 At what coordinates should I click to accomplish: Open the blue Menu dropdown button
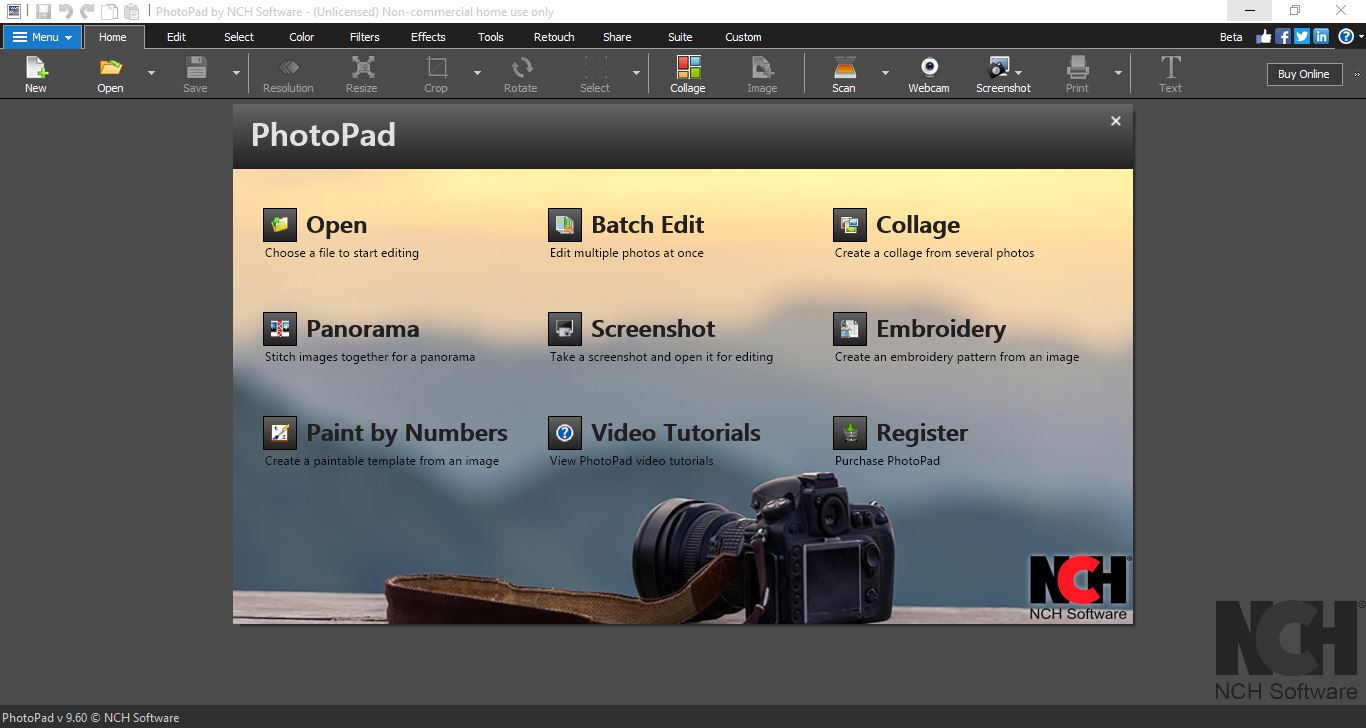(42, 37)
